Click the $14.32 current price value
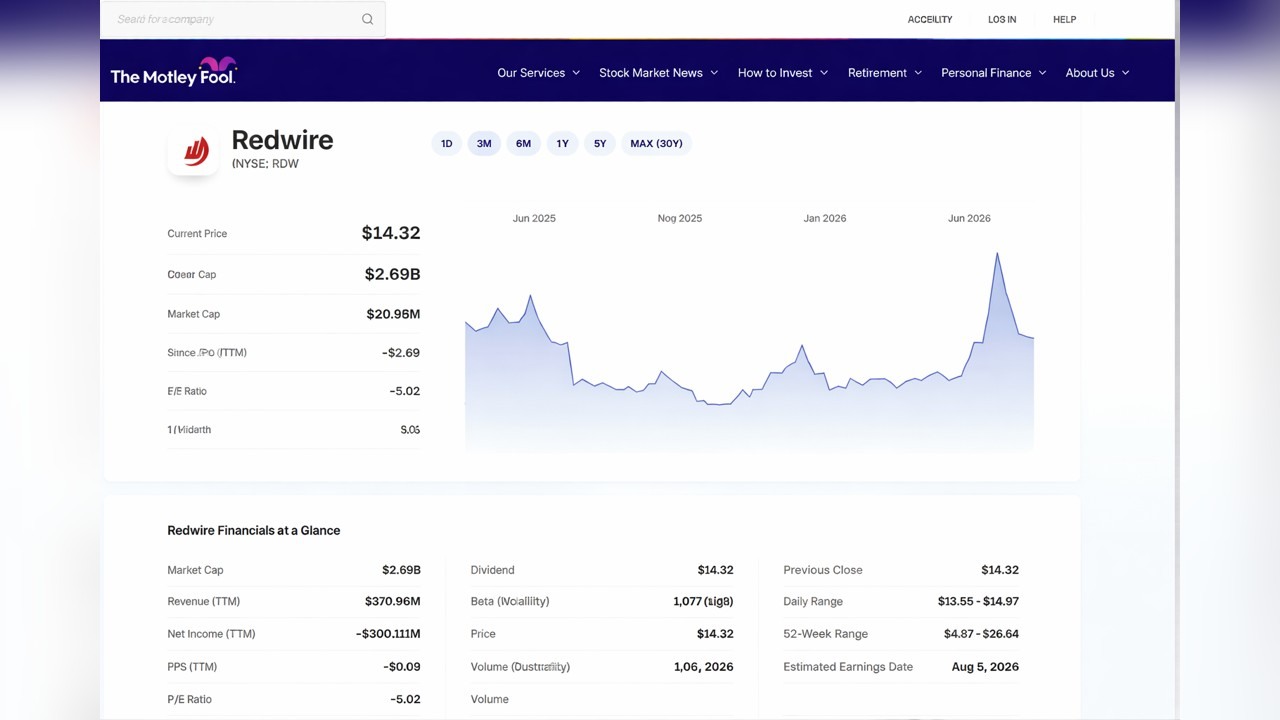This screenshot has height=720, width=1280. pyautogui.click(x=391, y=233)
